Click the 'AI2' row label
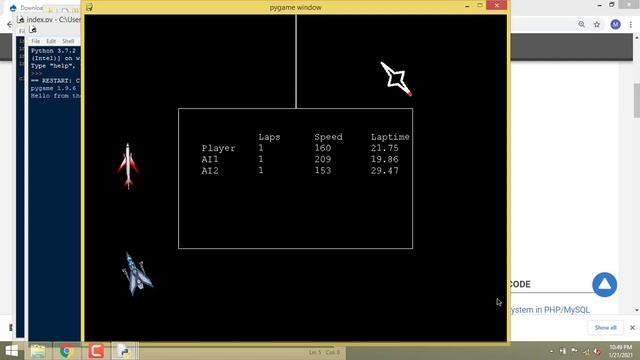Screen dimensions: 640x360 pyautogui.click(x=210, y=171)
